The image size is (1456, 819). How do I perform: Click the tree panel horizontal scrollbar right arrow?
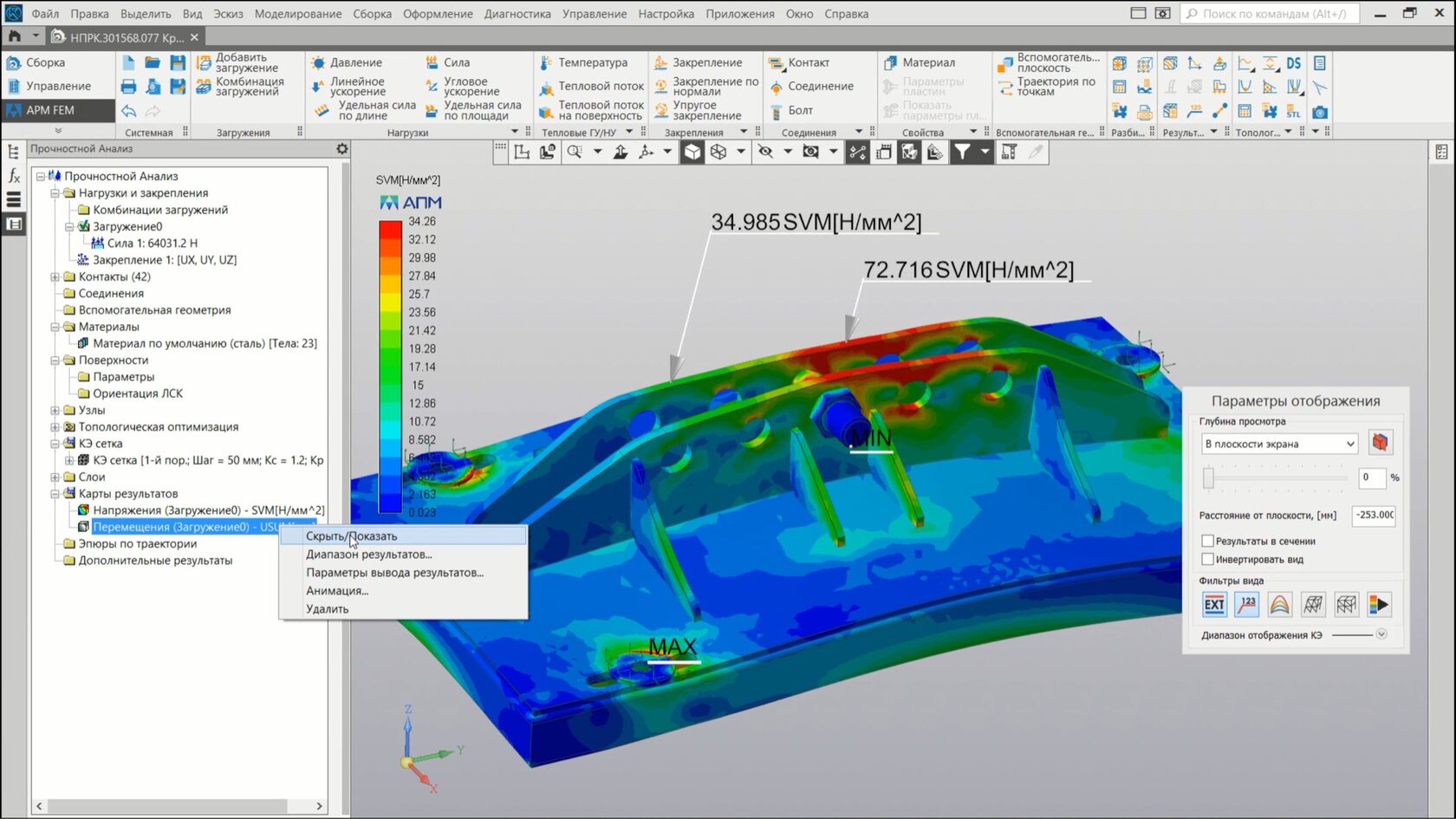[319, 806]
